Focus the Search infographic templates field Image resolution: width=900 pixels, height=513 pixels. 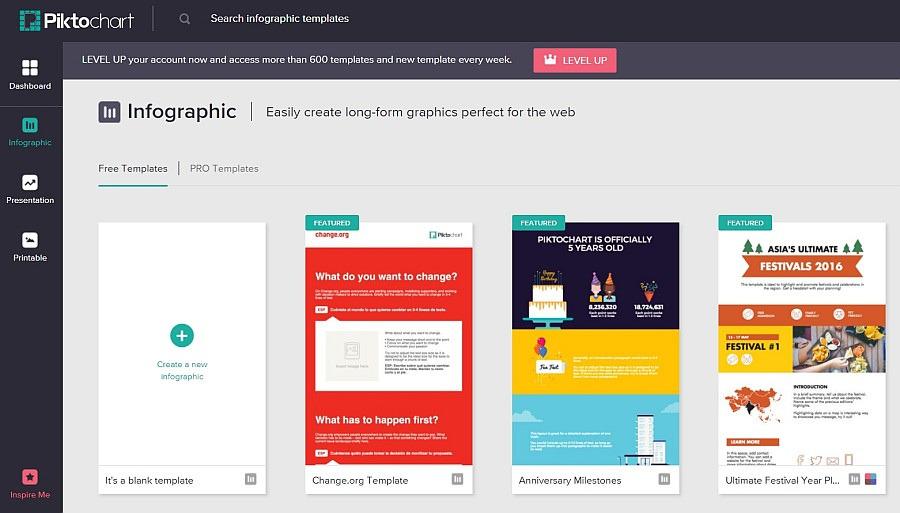280,18
